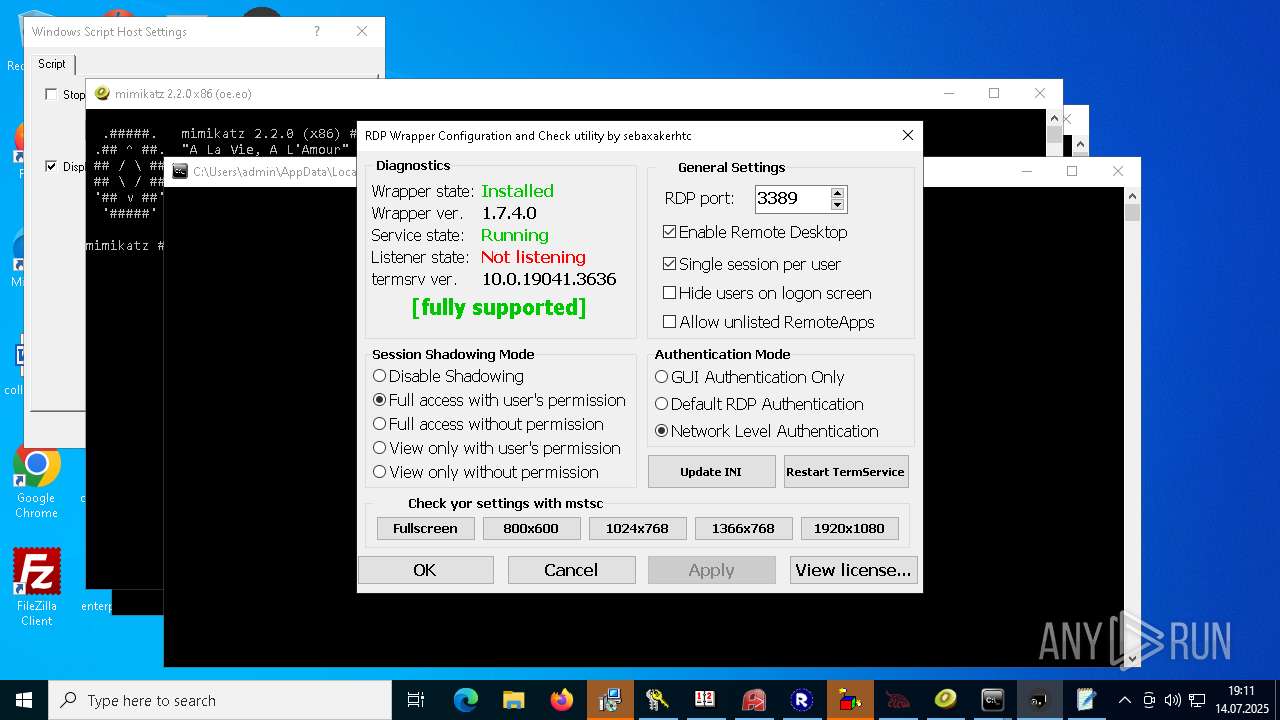Switch to the Script tab
The image size is (1280, 720).
52,64
